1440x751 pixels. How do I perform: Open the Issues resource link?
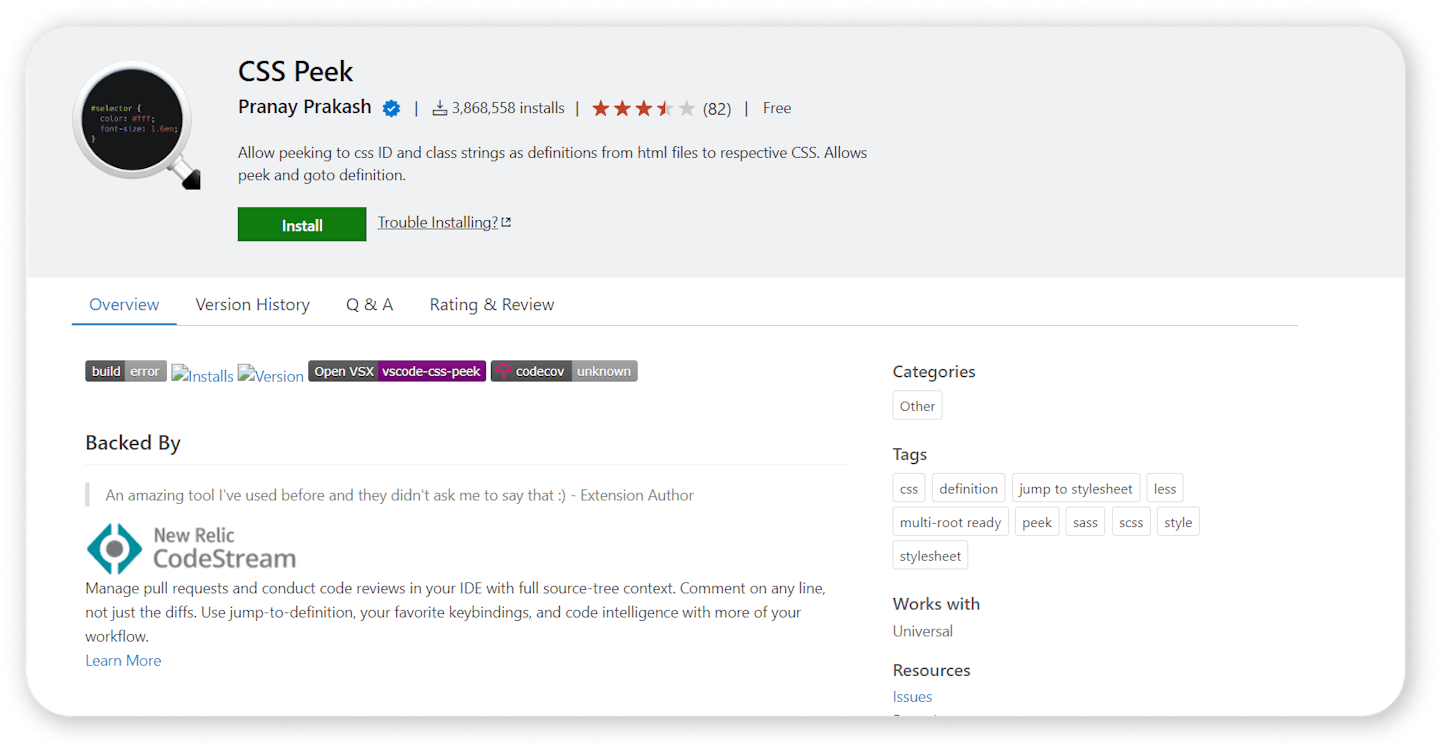[912, 697]
